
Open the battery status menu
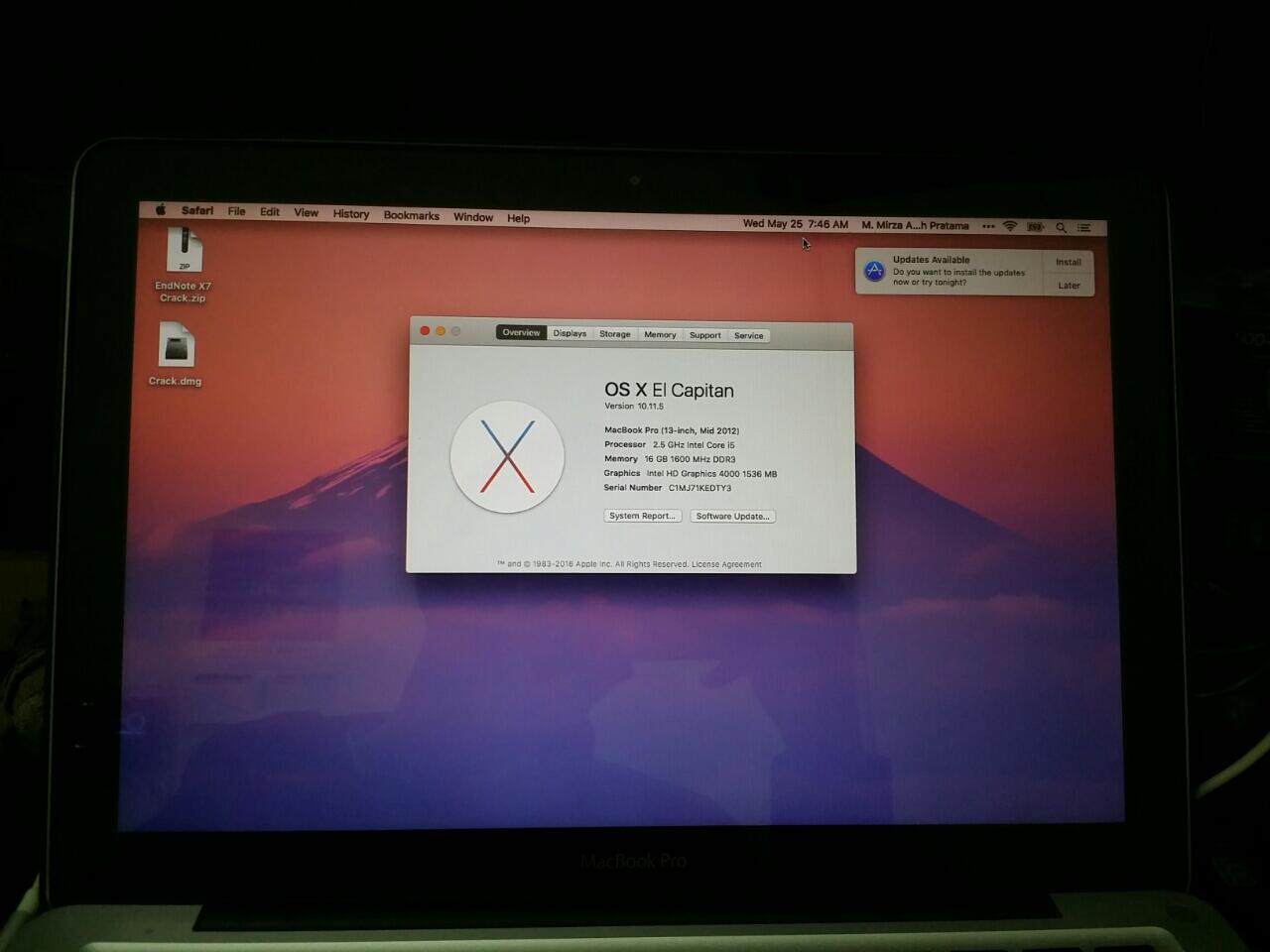(1036, 227)
